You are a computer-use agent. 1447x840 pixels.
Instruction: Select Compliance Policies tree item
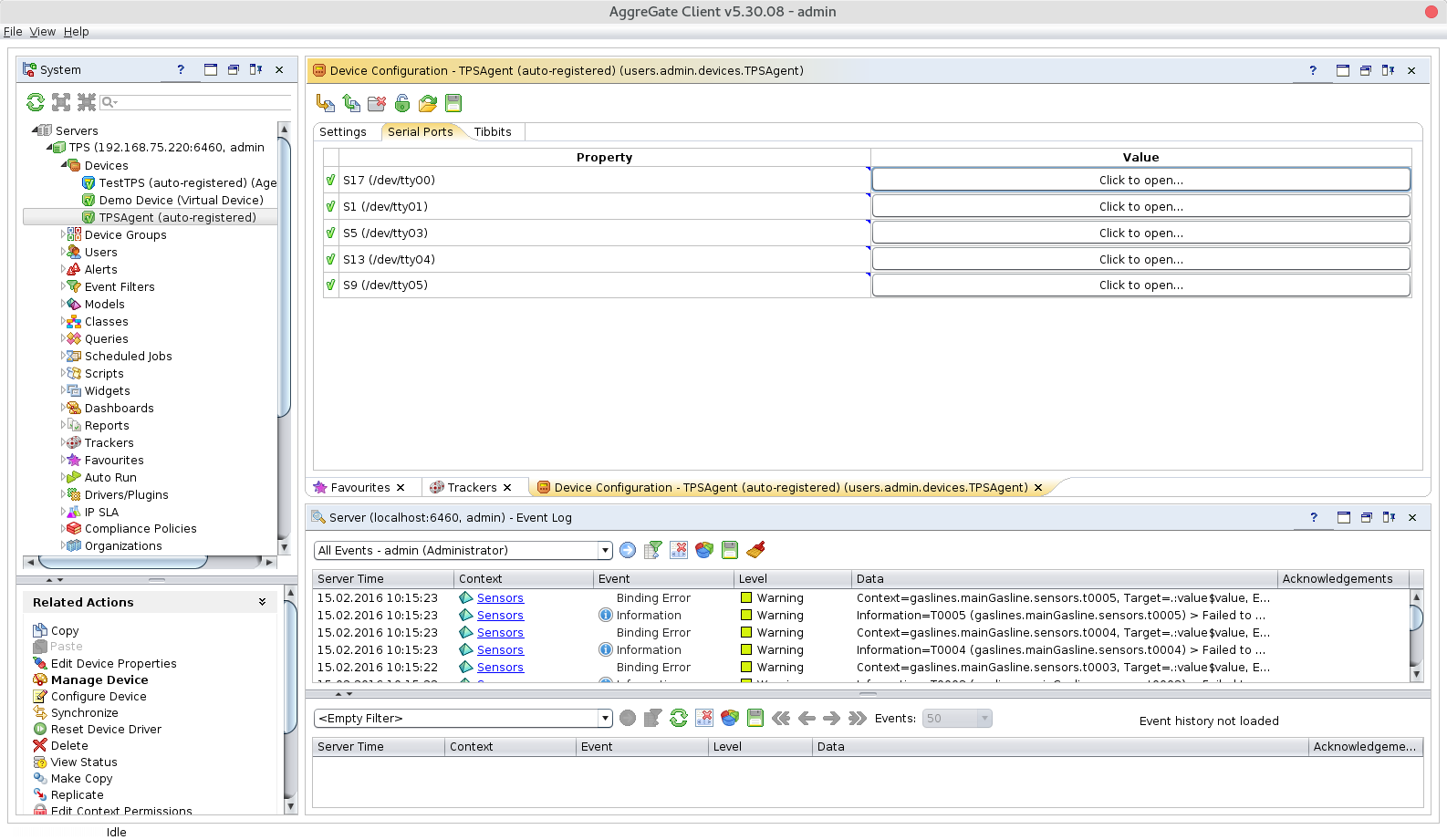[x=141, y=528]
